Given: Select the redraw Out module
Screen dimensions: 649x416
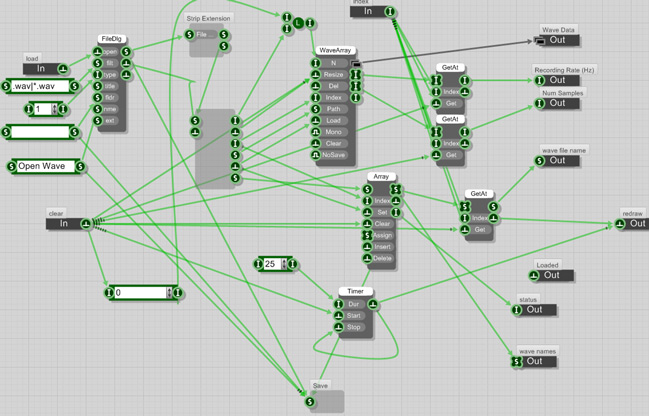Looking at the screenshot, I should [x=637, y=223].
